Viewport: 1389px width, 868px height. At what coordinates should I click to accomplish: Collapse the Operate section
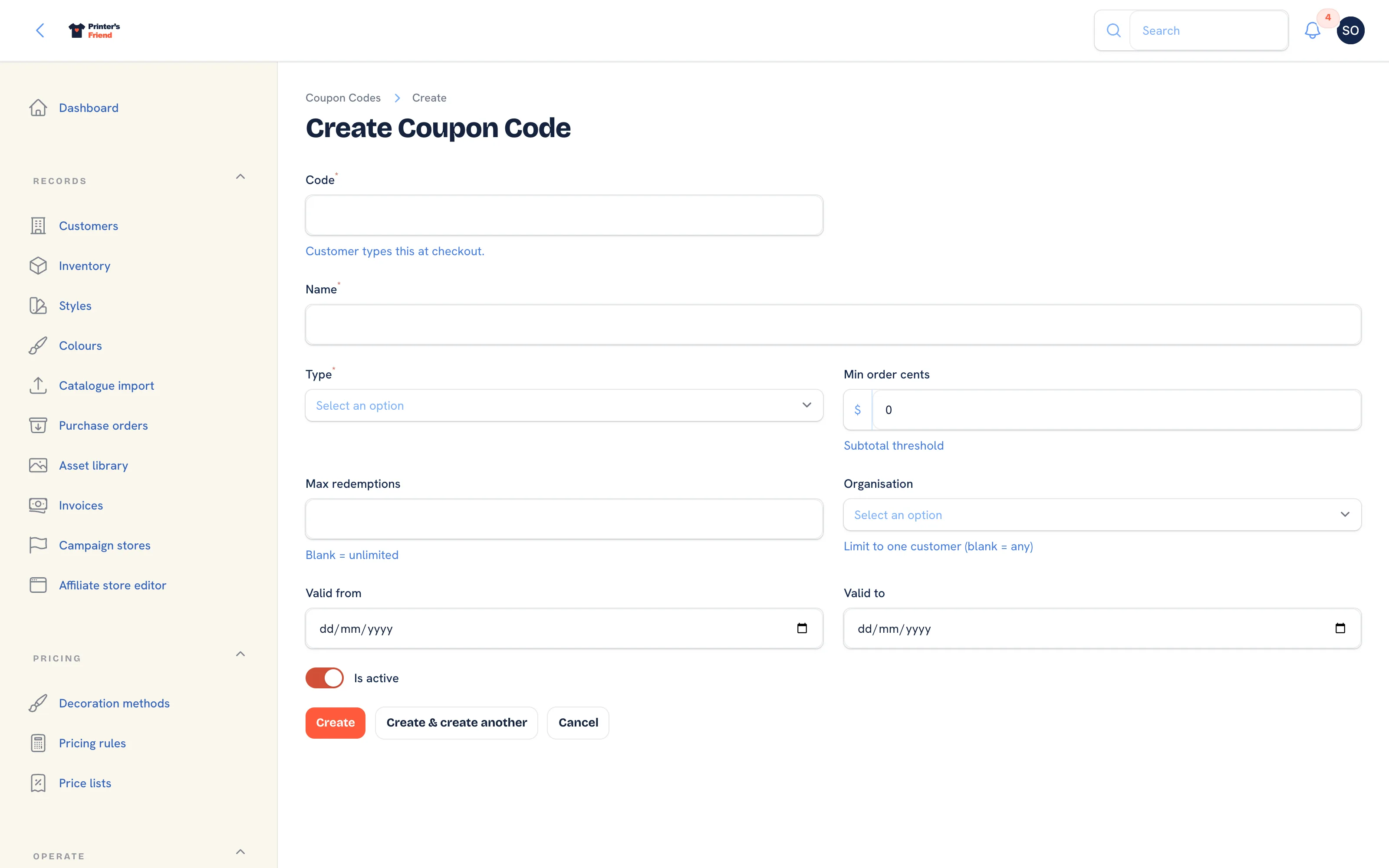tap(240, 852)
